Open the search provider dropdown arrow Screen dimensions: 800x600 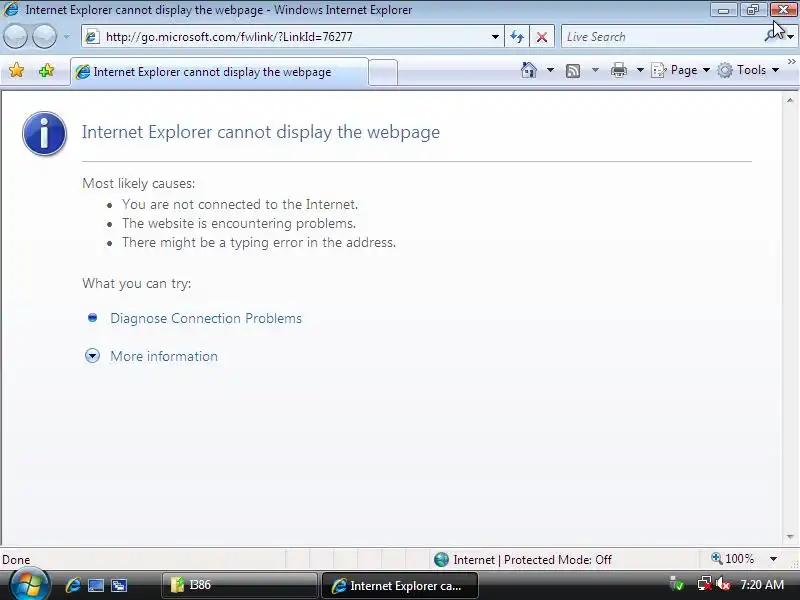(x=790, y=37)
